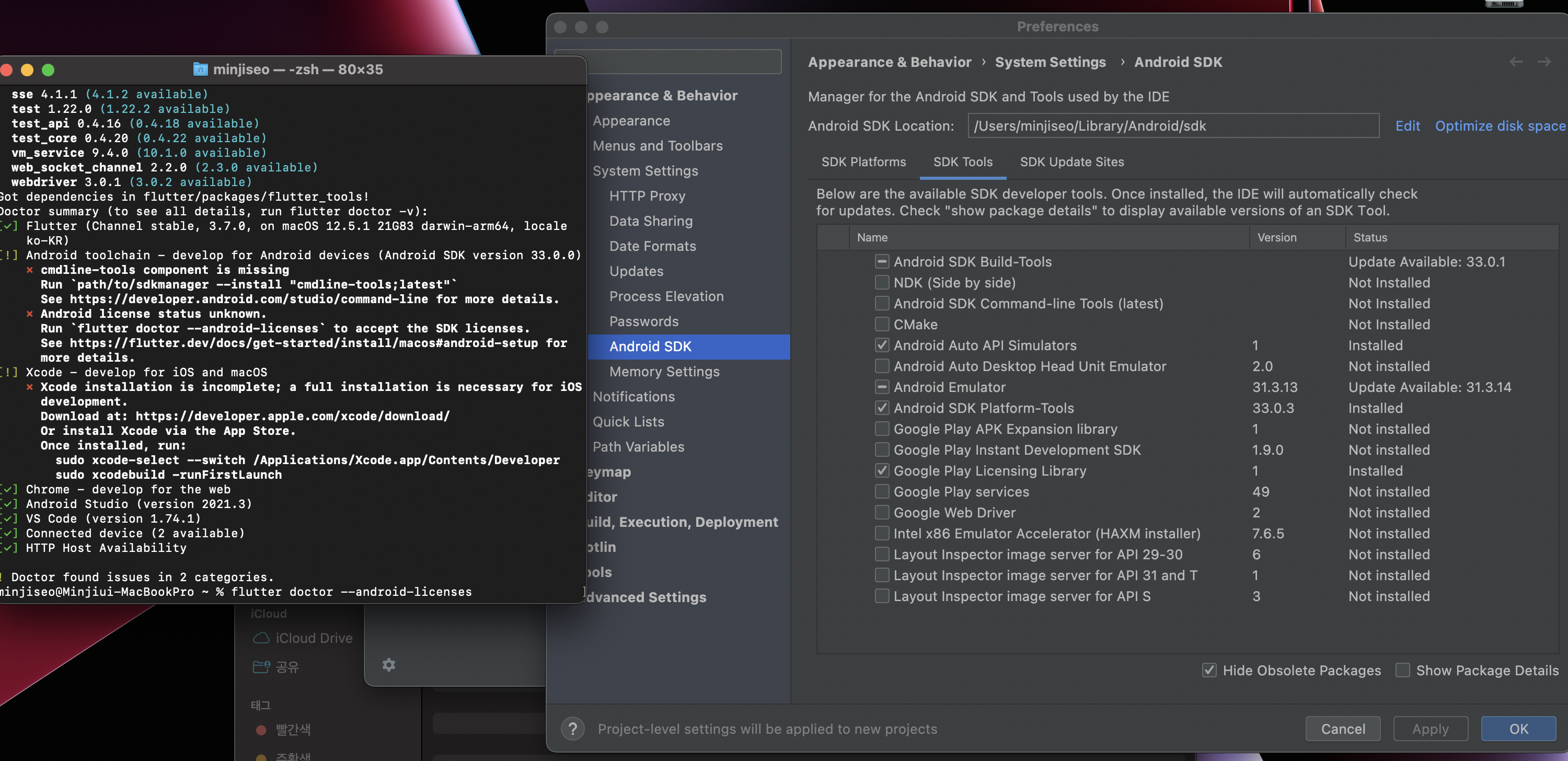Viewport: 1568px width, 761px height.
Task: Open the HTTP Proxy settings page
Action: 647,196
